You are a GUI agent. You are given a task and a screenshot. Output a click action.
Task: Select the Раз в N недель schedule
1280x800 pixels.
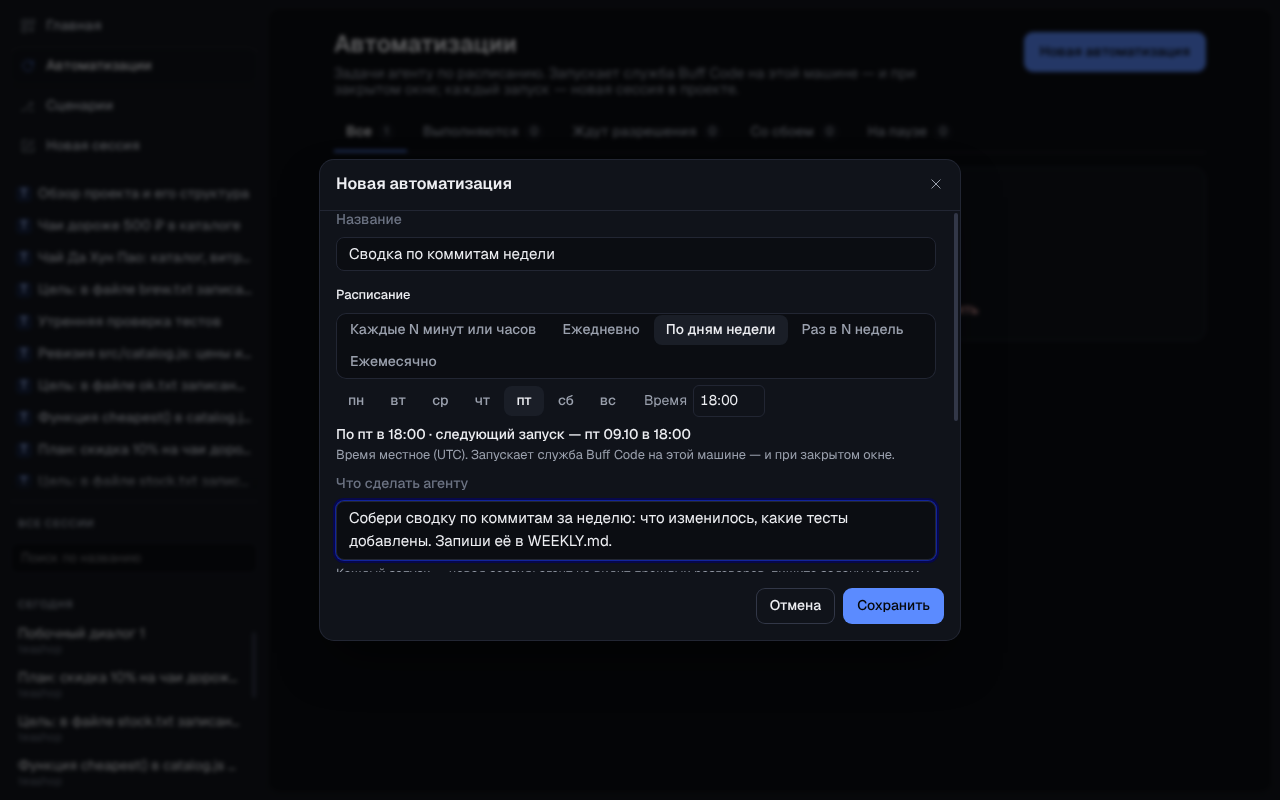852,330
